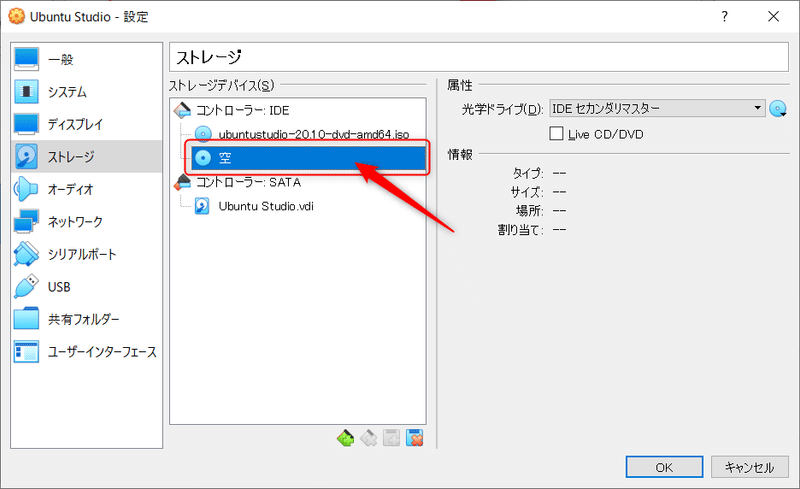The height and width of the screenshot is (489, 800).
Task: Open 光学ドライブ IDE セカンダリマスター dropdown
Action: (657, 108)
